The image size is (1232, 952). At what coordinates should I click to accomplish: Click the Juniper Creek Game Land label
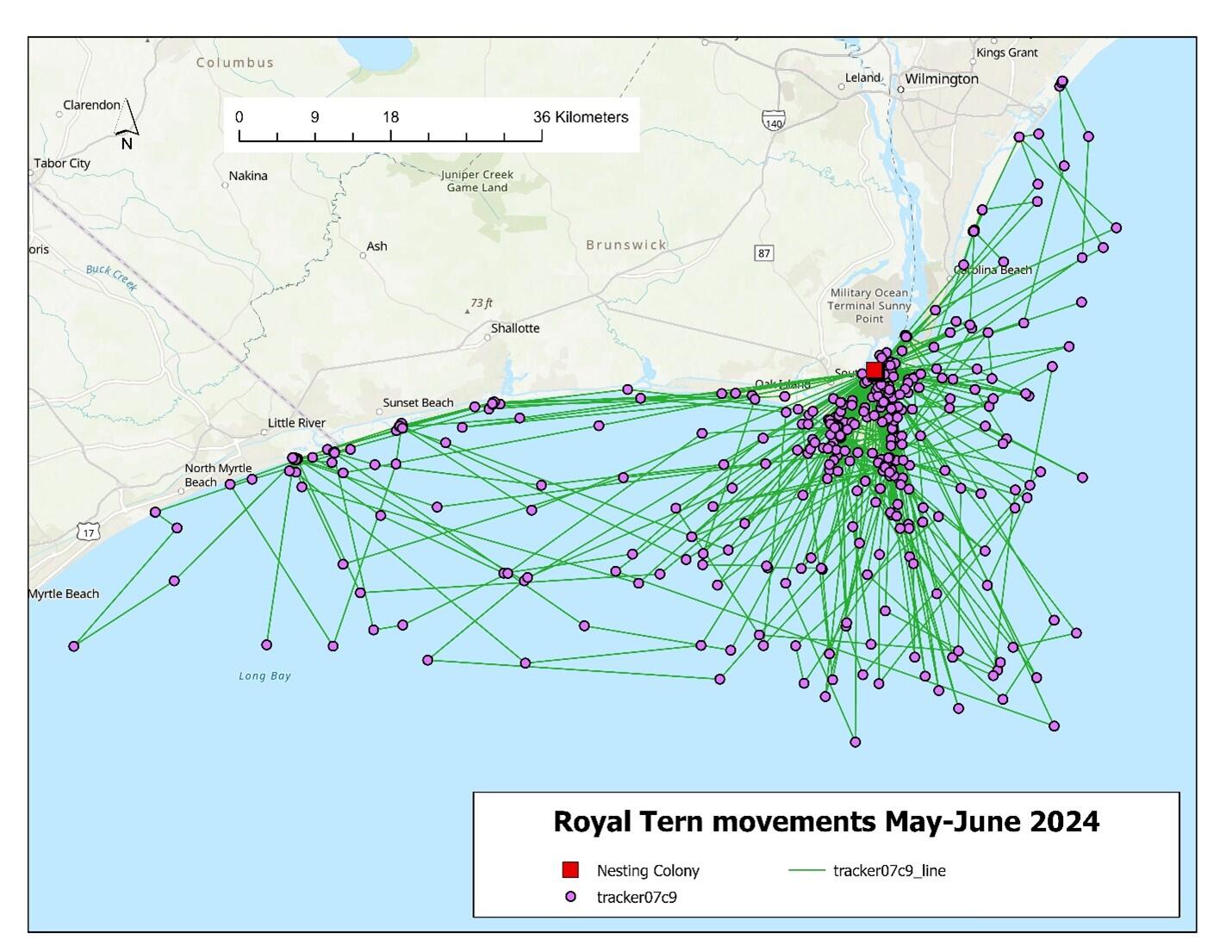(476, 181)
